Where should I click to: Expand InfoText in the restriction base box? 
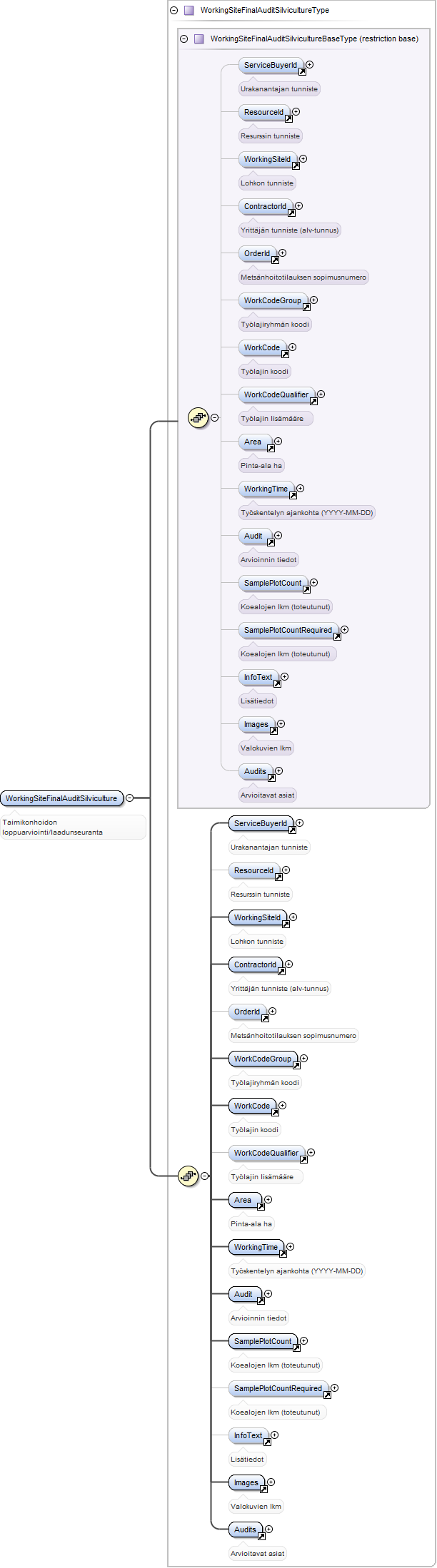pyautogui.click(x=284, y=677)
